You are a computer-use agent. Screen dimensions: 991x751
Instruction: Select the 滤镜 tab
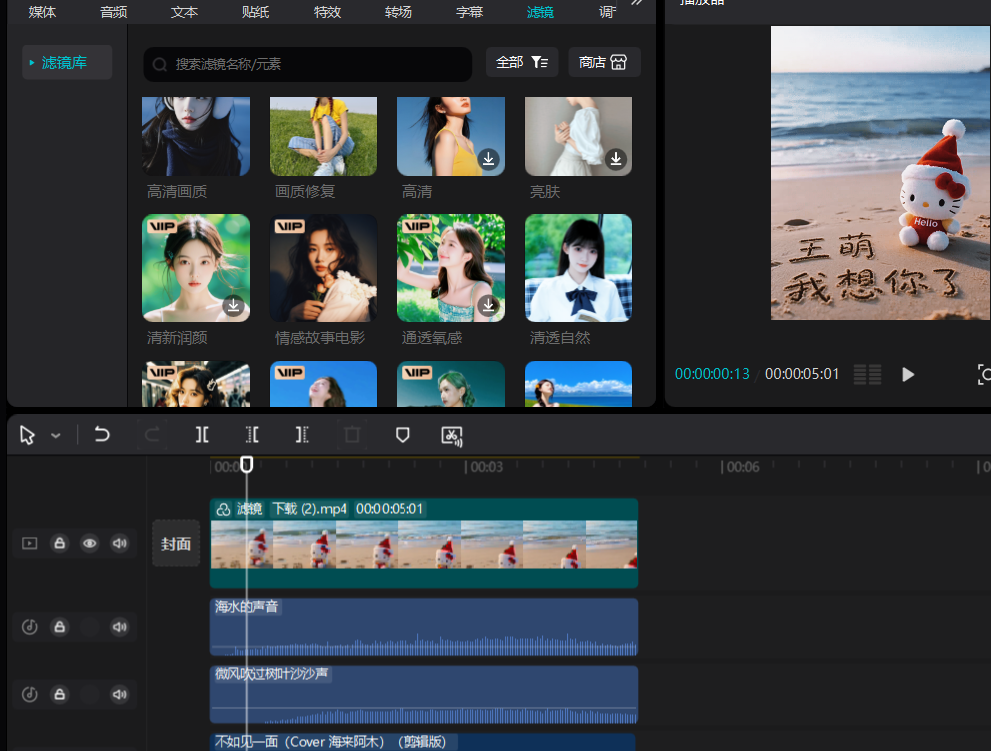(540, 11)
